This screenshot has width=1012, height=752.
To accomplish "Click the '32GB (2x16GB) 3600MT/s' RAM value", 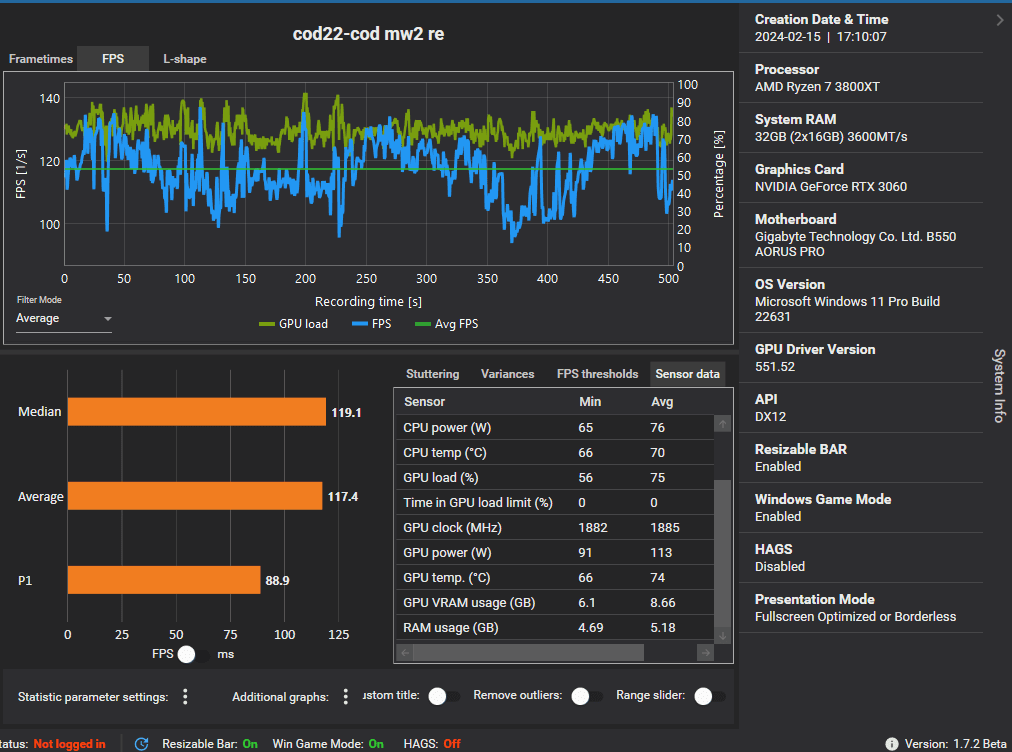I will point(831,137).
